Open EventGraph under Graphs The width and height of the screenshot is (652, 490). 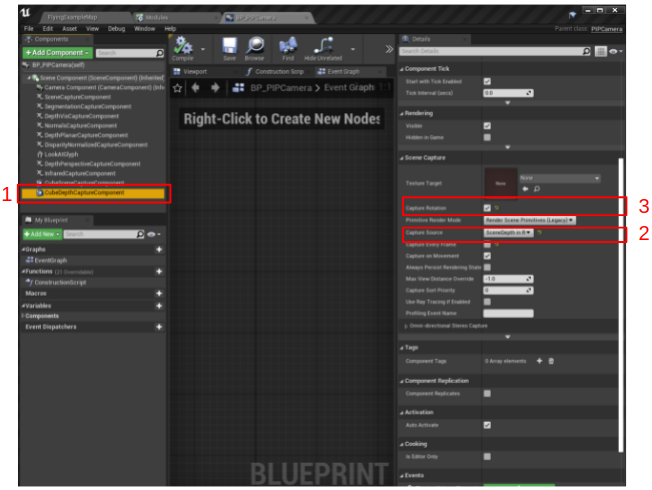point(51,260)
